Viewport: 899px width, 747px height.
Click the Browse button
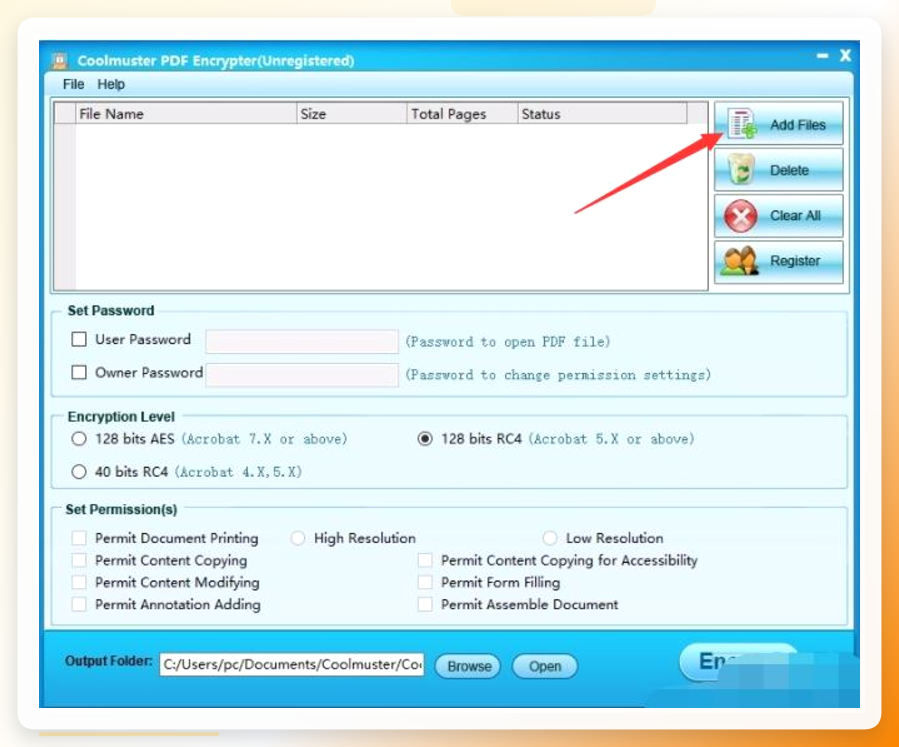tap(468, 666)
